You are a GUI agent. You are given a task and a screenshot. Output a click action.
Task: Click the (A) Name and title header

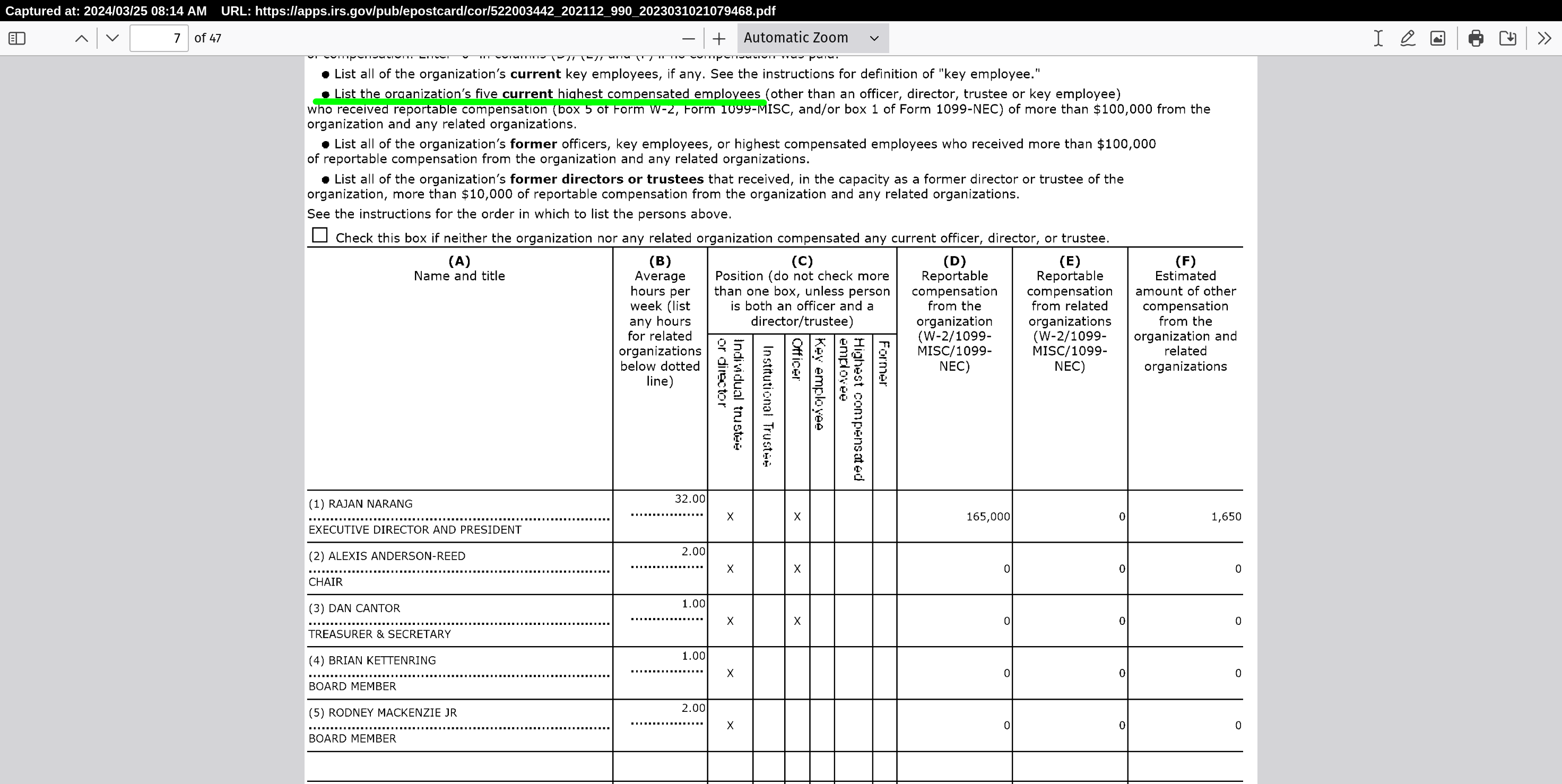[x=459, y=268]
